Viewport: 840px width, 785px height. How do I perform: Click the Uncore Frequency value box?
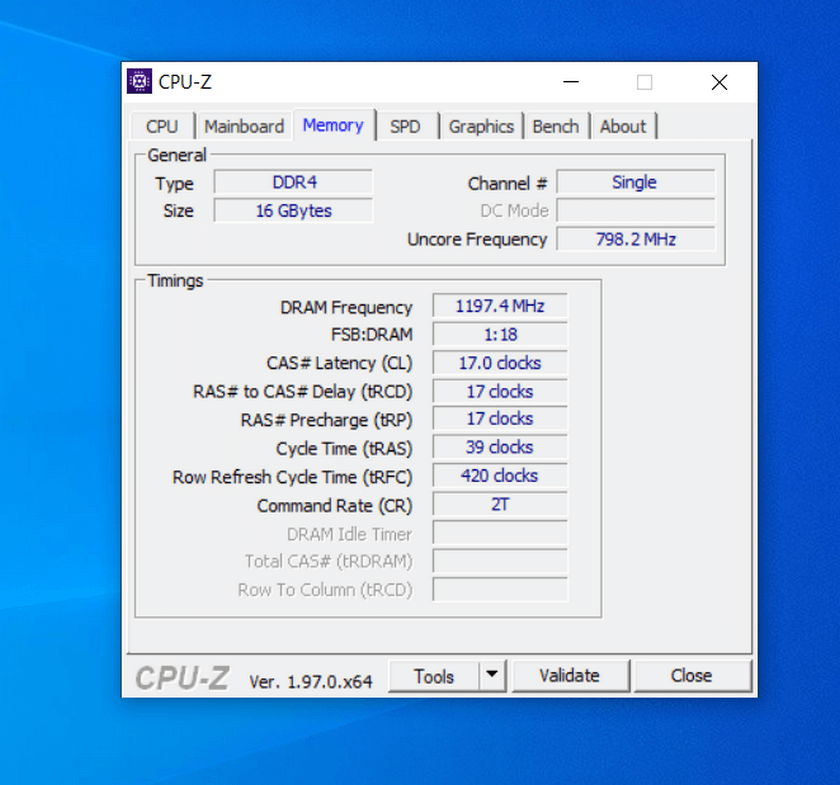coord(635,239)
